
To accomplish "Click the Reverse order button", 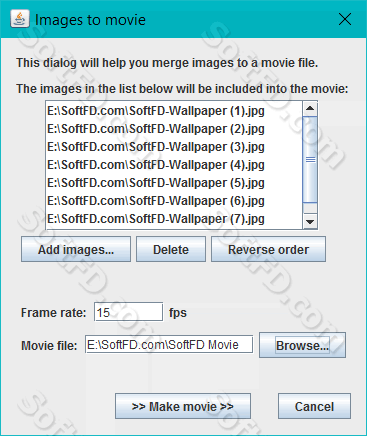I will point(268,249).
